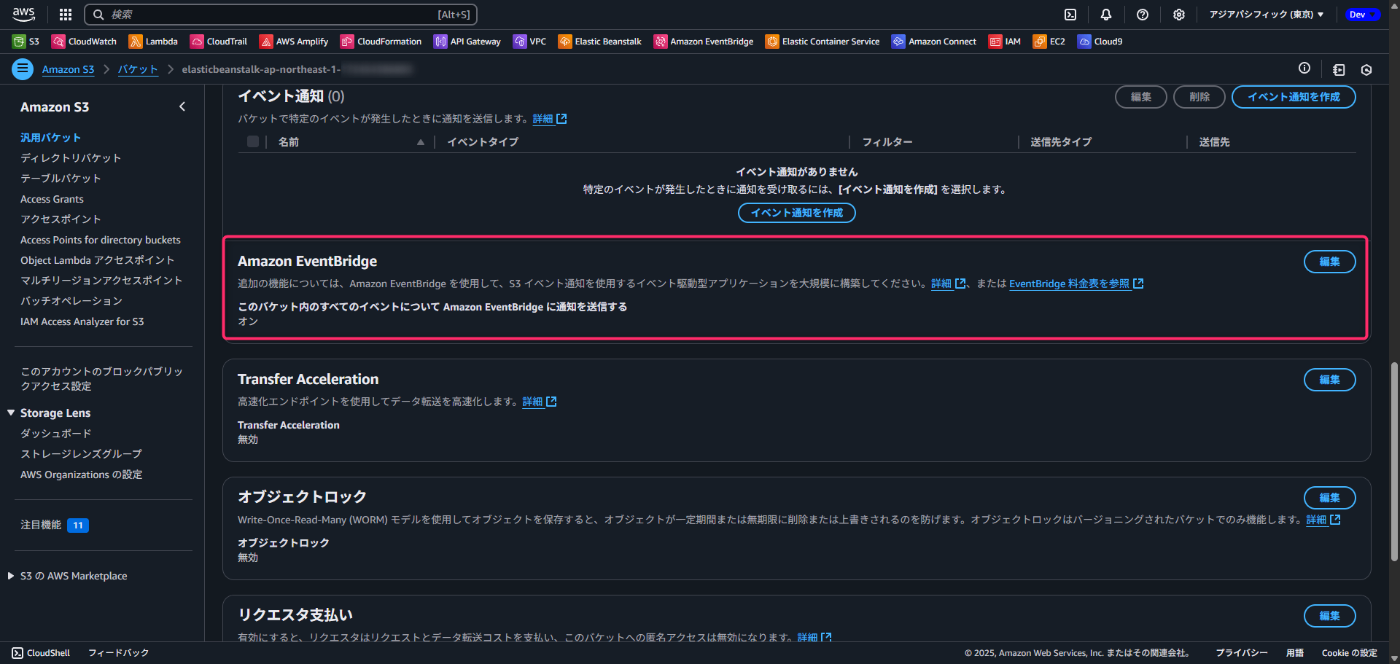This screenshot has height=664, width=1400.
Task: Open CloudWatch favorite shortcut
Action: [x=84, y=42]
